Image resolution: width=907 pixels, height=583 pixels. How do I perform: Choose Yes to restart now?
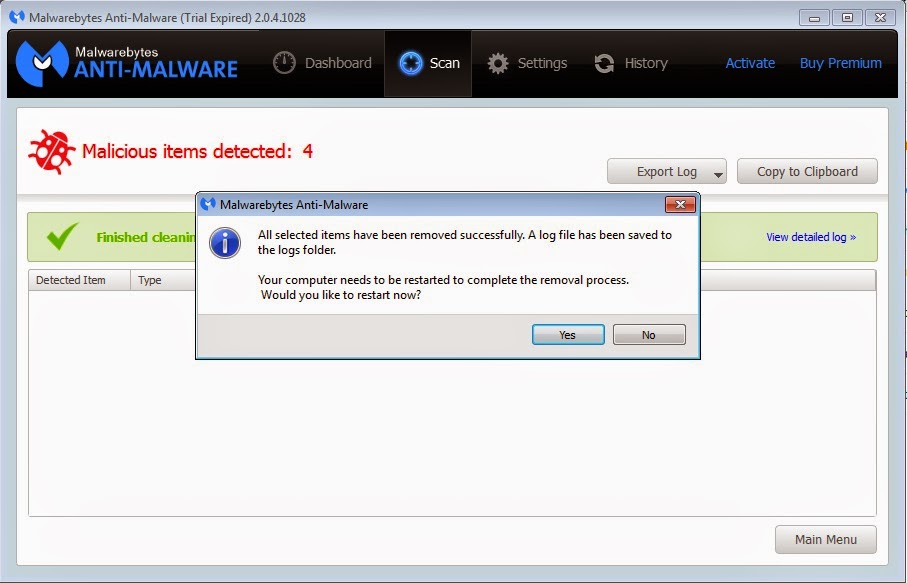pyautogui.click(x=568, y=335)
